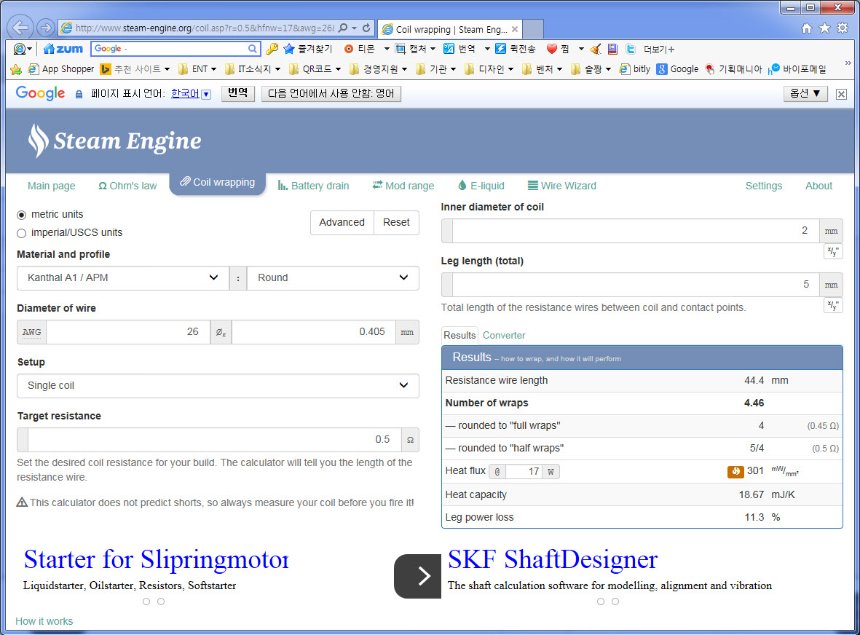860x635 pixels.
Task: Click the fraction toggle under leg length
Action: pos(833,305)
